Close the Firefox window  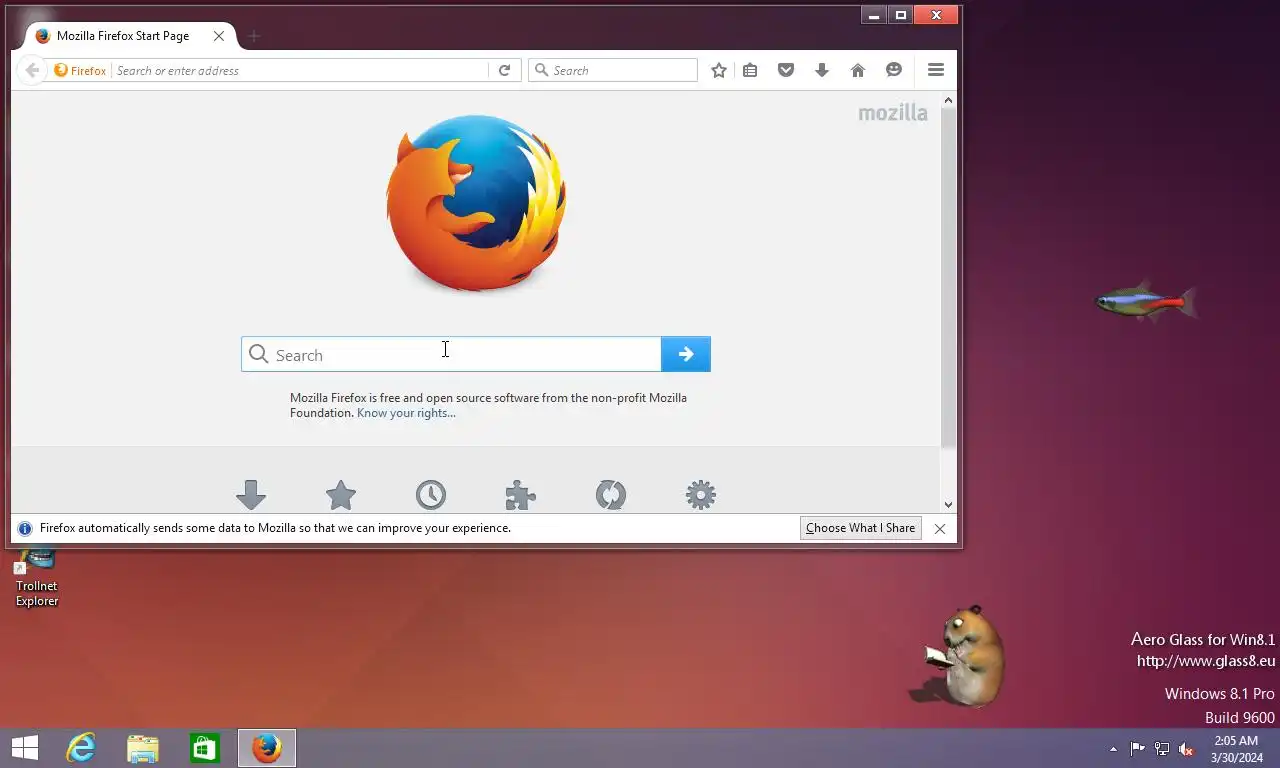[x=936, y=15]
